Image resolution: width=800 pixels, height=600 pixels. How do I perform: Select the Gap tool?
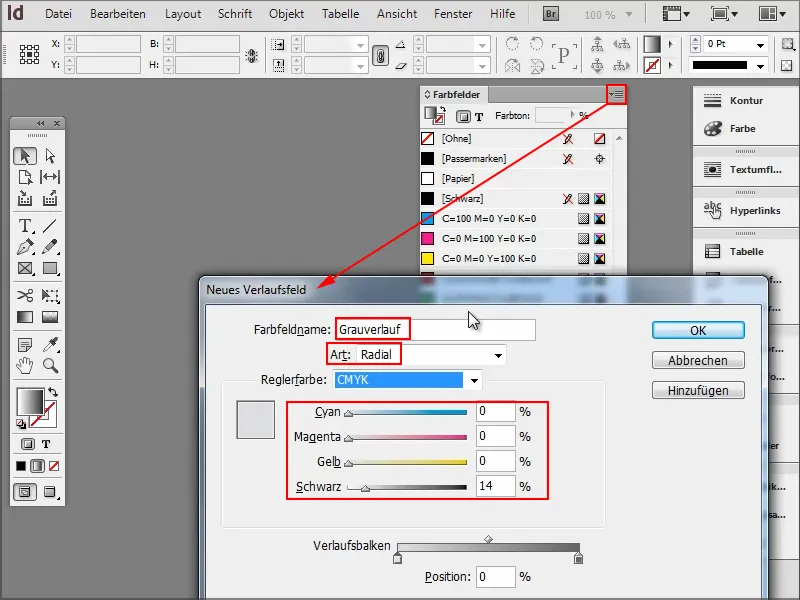coord(50,177)
